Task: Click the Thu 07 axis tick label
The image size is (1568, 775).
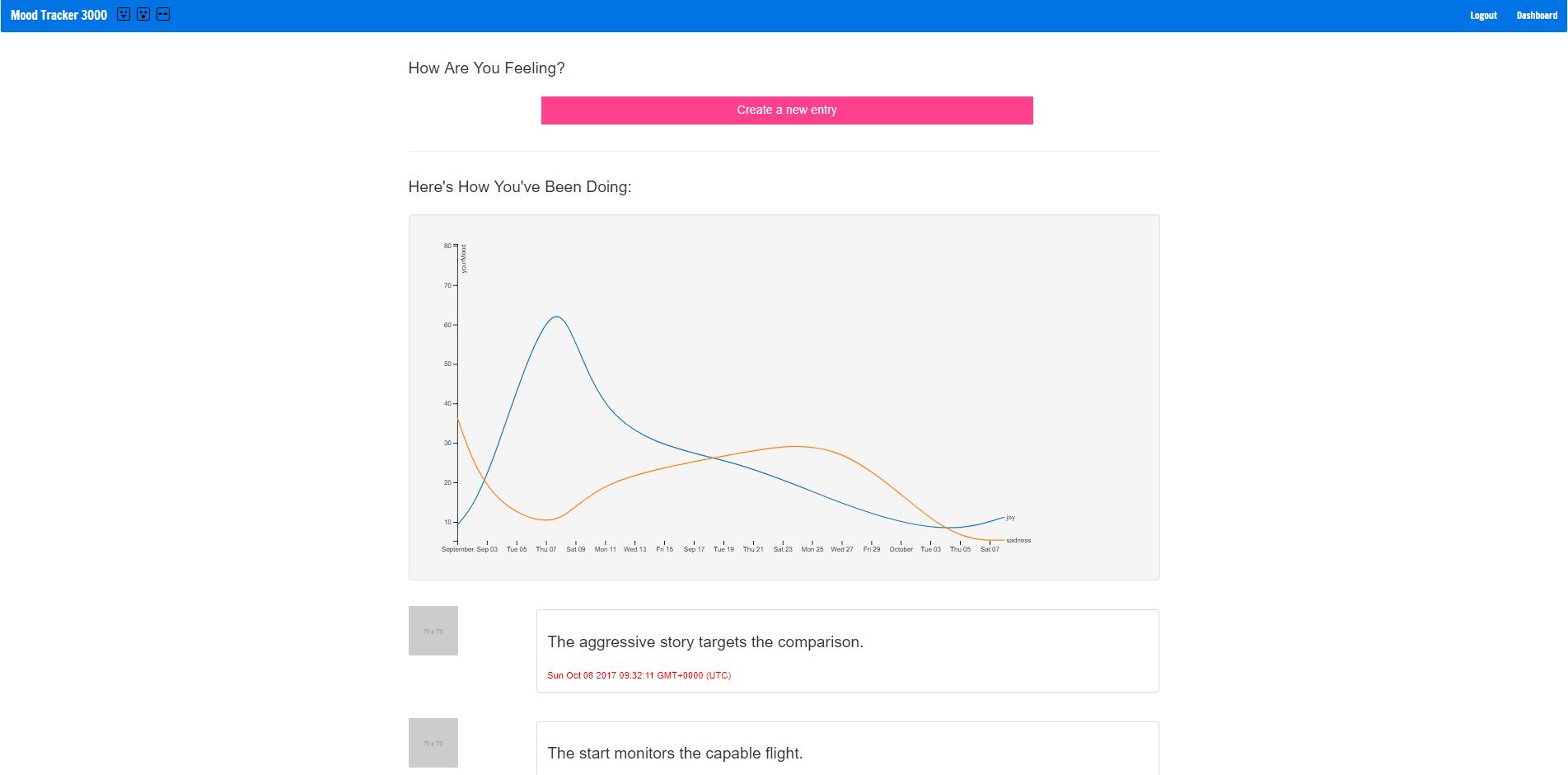Action: [x=546, y=549]
